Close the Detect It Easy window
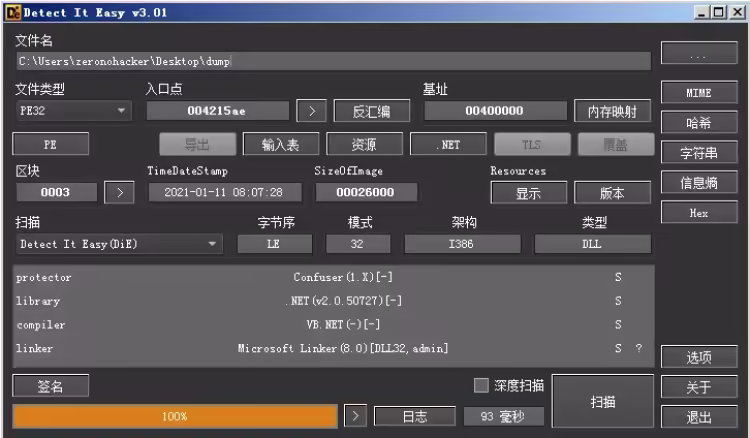This screenshot has width=750, height=438. (737, 12)
